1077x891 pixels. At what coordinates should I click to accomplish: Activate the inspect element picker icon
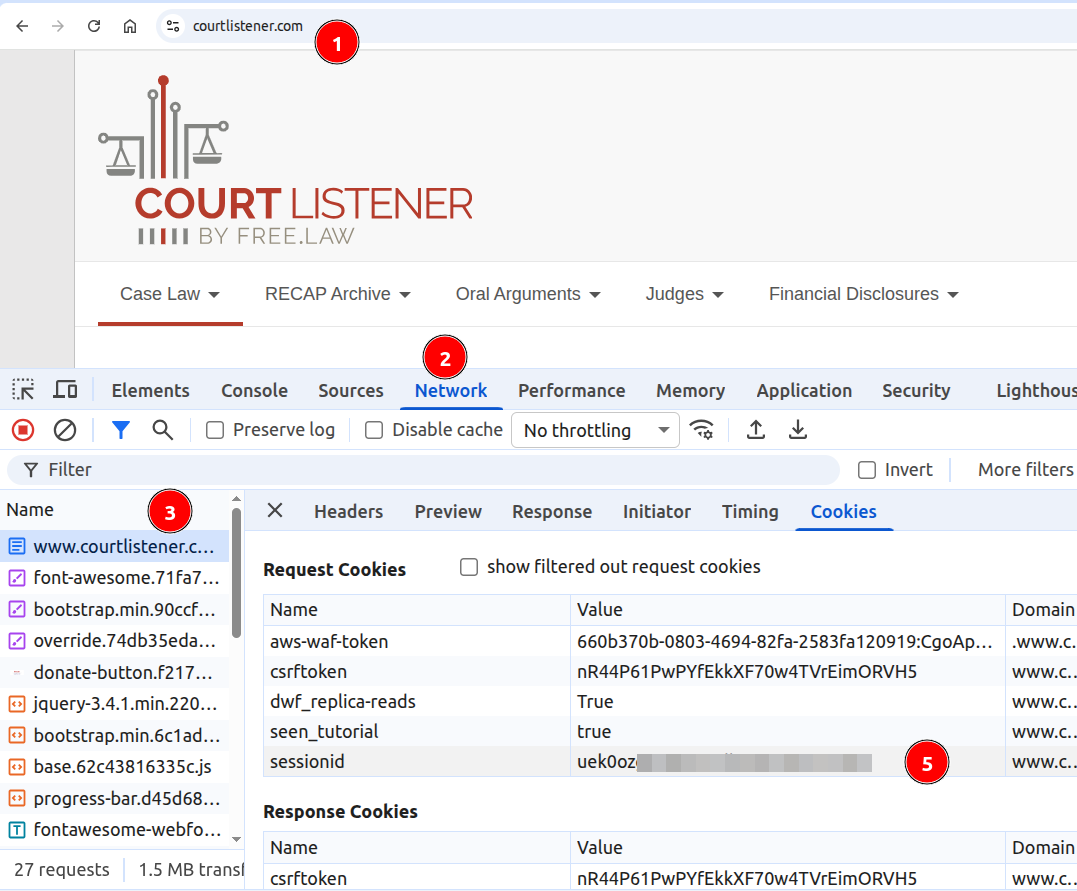23,390
